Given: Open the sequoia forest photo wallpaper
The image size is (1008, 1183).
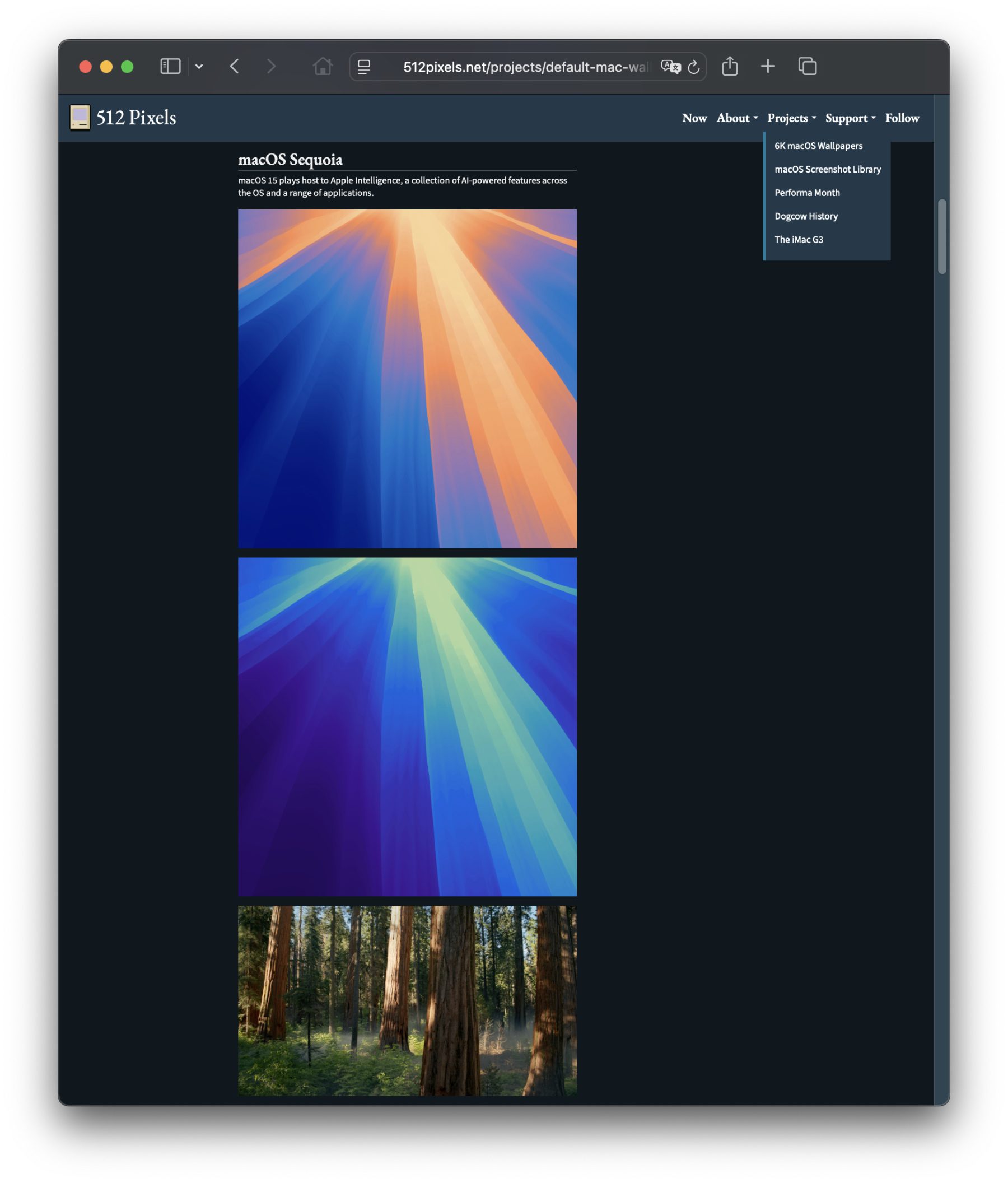Looking at the screenshot, I should 407,1000.
